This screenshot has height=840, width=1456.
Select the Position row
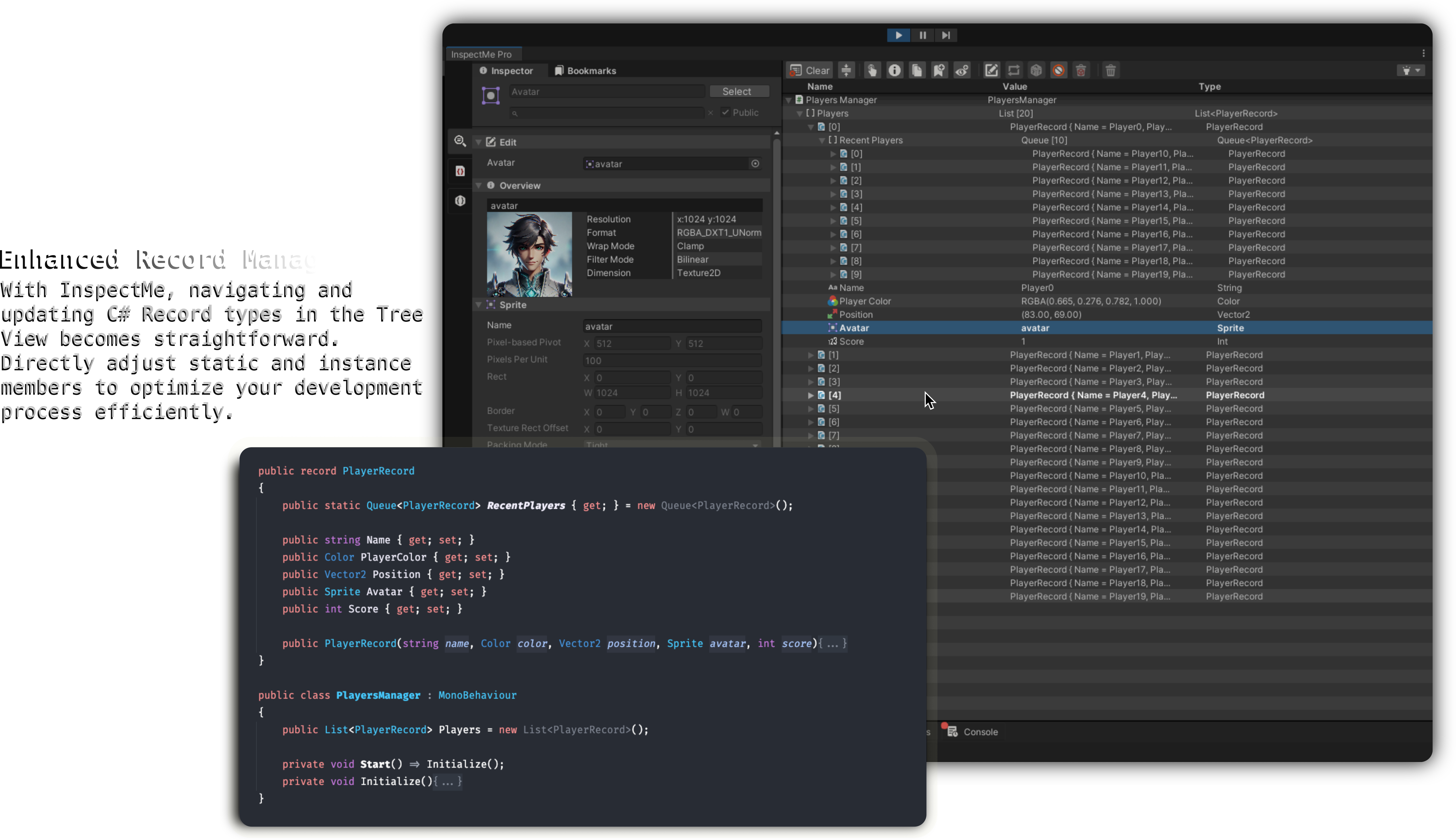click(x=1107, y=315)
